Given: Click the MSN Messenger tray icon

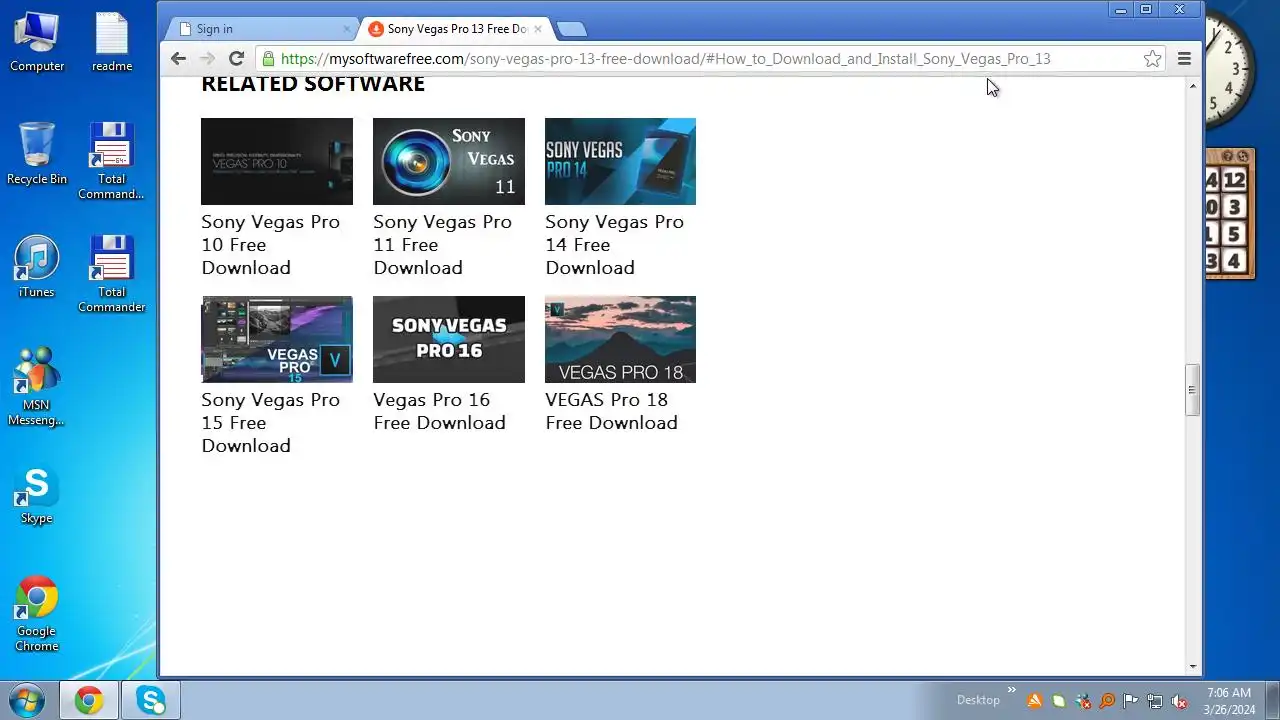Looking at the screenshot, I should pyautogui.click(x=1083, y=701).
